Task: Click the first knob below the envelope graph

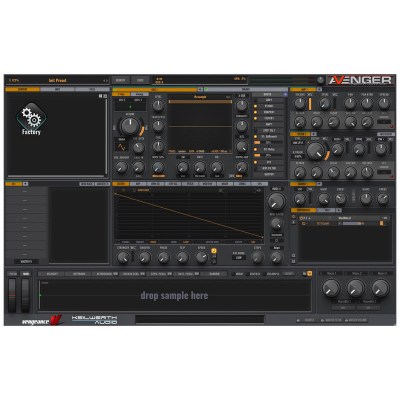Action: click(123, 257)
